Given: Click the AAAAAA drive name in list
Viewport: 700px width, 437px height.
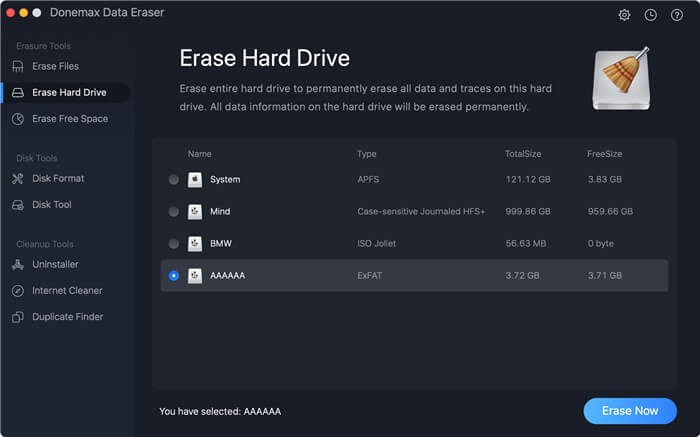Looking at the screenshot, I should pyautogui.click(x=228, y=276).
